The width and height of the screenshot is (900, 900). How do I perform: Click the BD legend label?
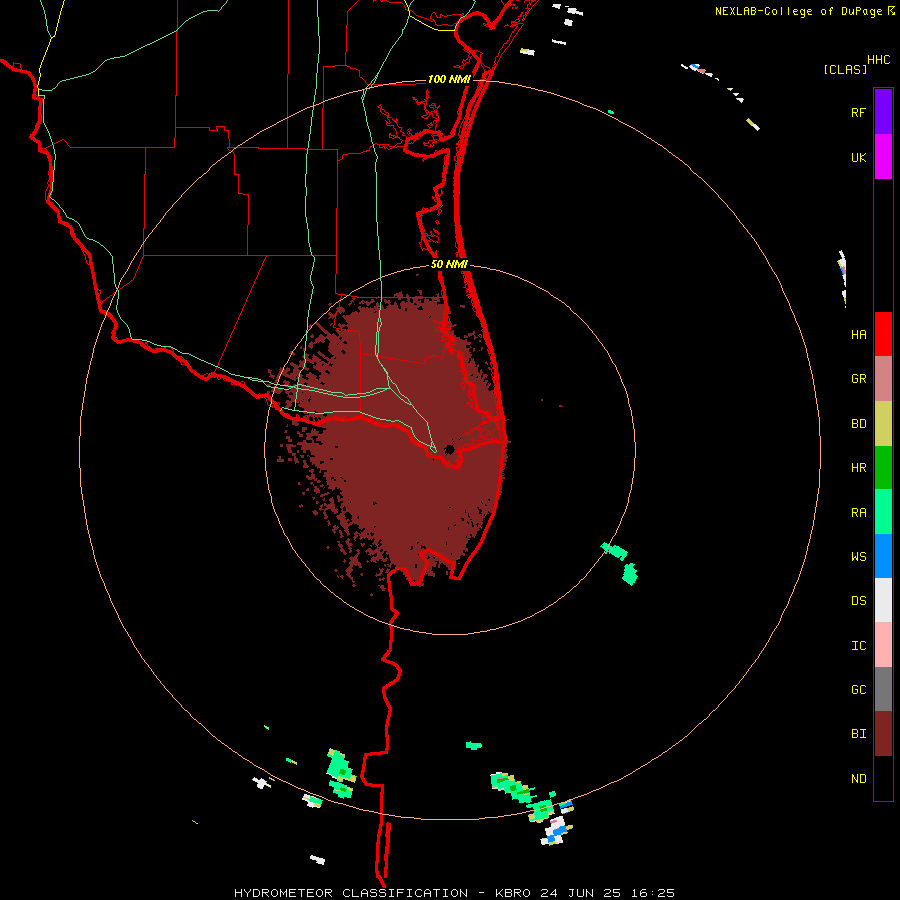[858, 424]
